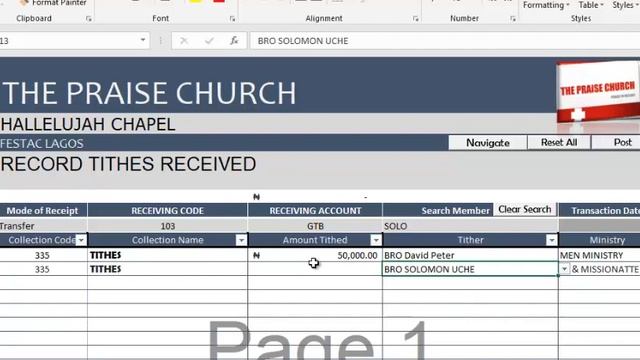This screenshot has width=640, height=360.
Task: Click the formula bar Cancel X icon
Action: [184, 41]
